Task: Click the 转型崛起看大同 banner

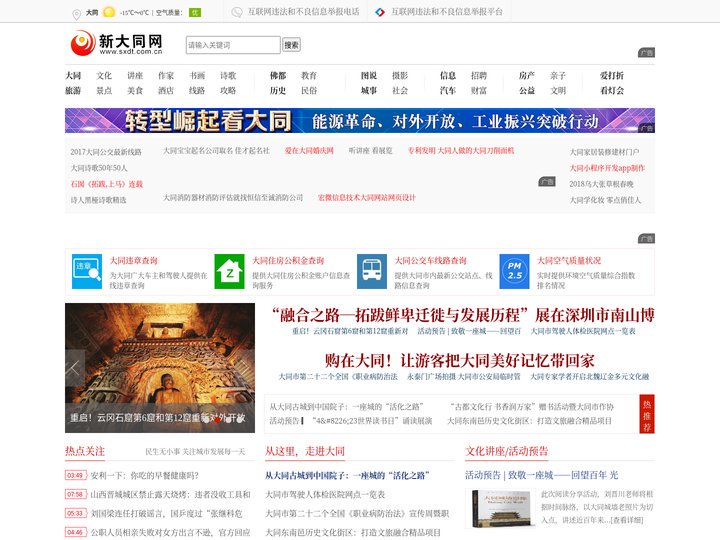Action: (x=360, y=121)
